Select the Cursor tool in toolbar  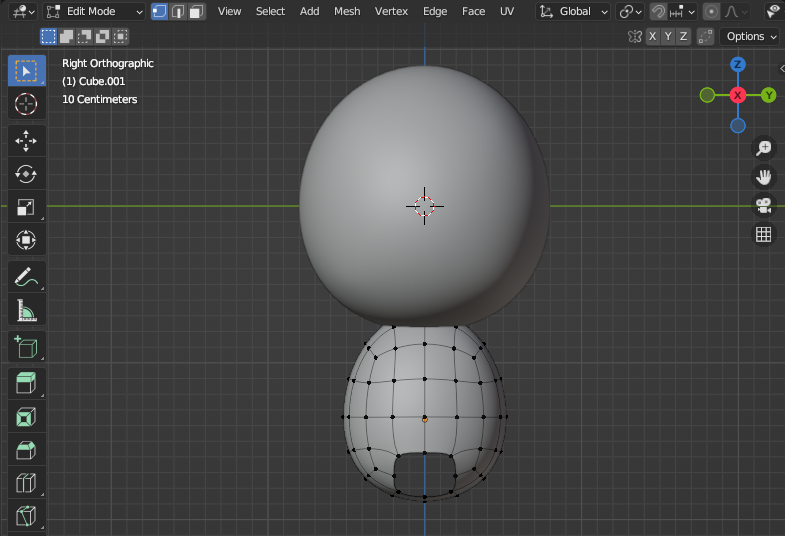[26, 104]
